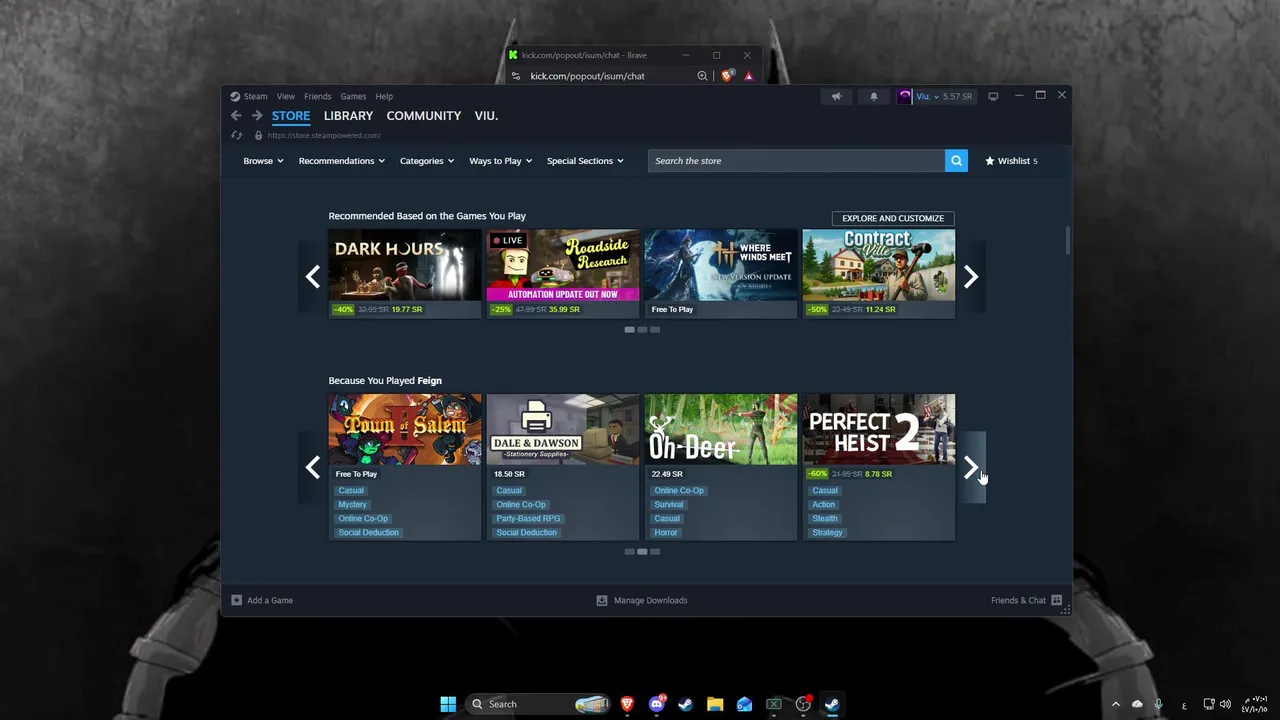Open the View menu
Image resolution: width=1280 pixels, height=720 pixels.
point(286,96)
